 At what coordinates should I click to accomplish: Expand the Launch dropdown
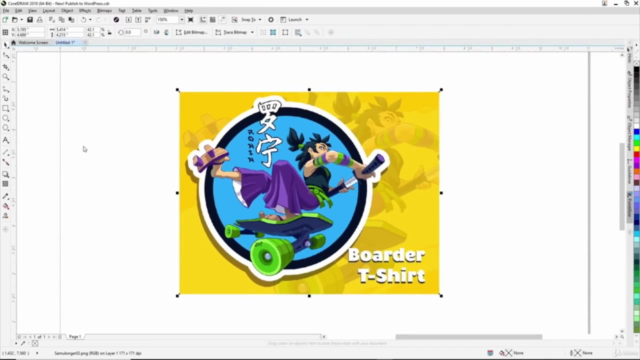(307, 20)
